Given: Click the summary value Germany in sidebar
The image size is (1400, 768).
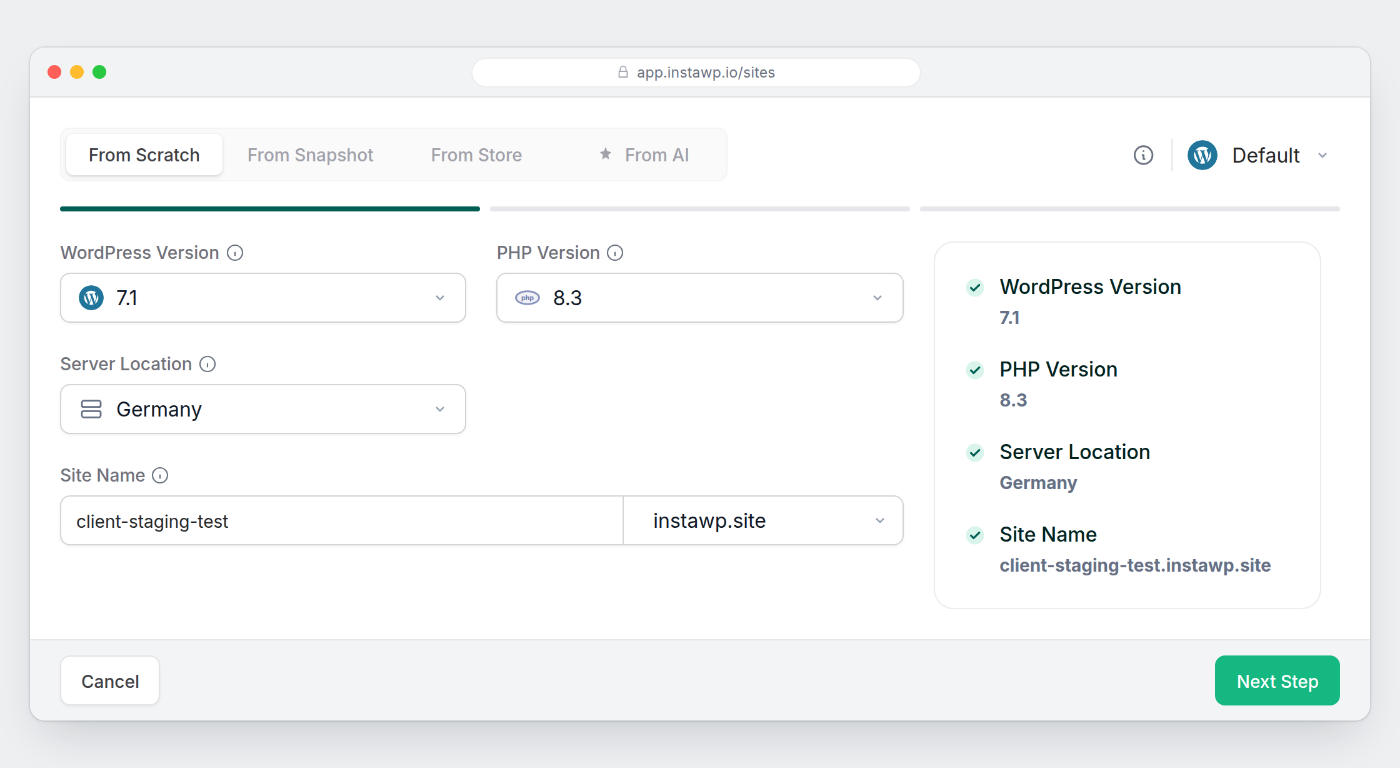Looking at the screenshot, I should pos(1038,483).
